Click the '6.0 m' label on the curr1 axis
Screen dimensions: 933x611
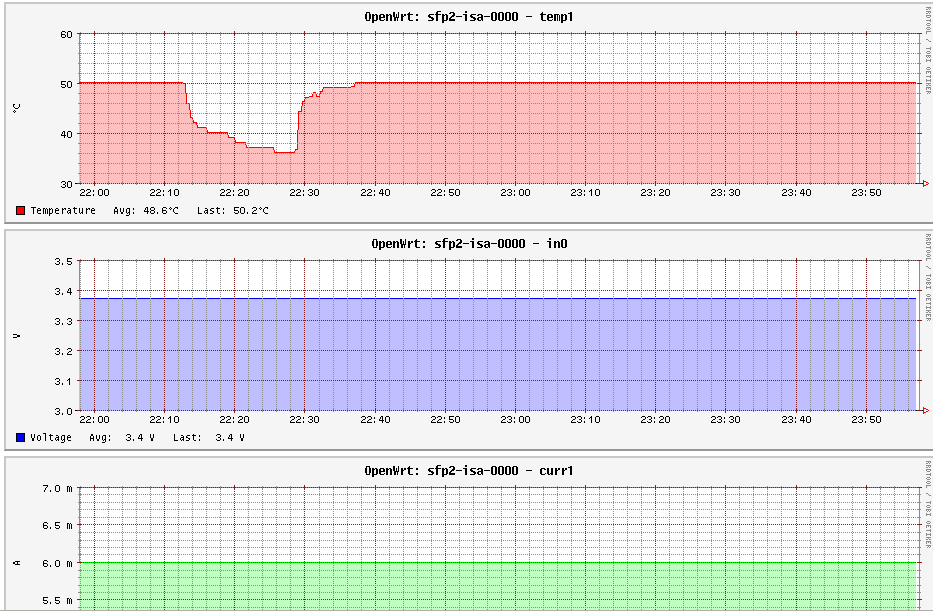pyautogui.click(x=57, y=563)
